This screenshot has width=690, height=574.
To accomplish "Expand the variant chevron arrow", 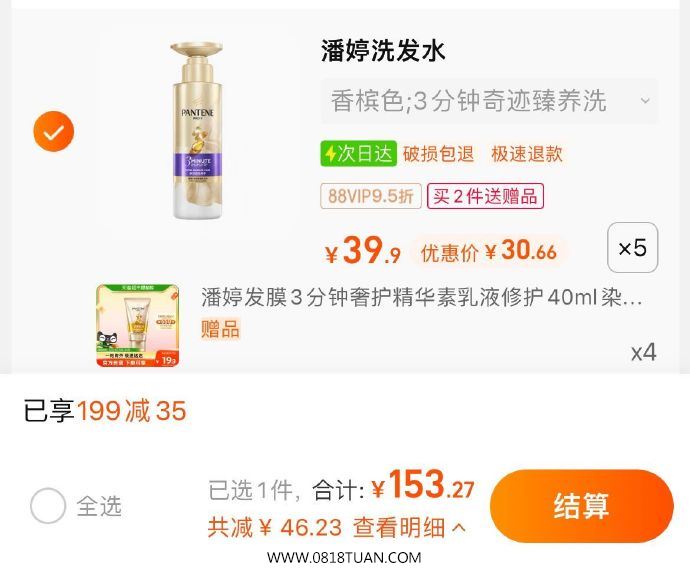I will pyautogui.click(x=645, y=101).
